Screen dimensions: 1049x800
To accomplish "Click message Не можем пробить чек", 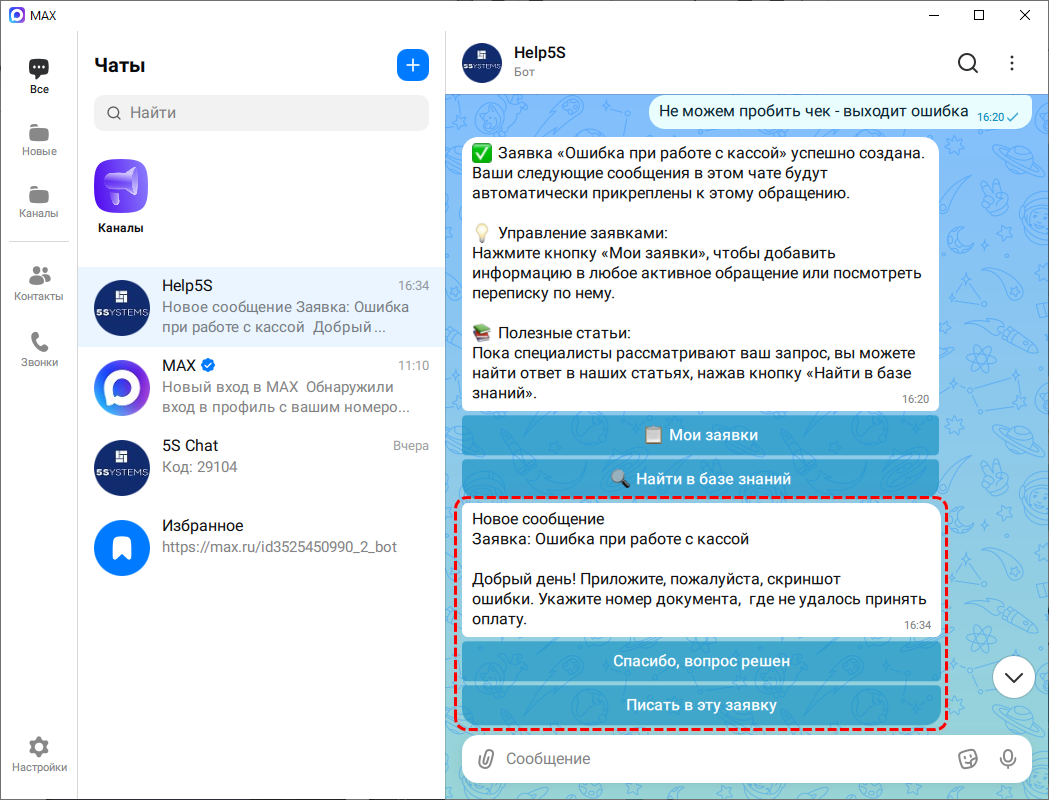I will point(840,112).
